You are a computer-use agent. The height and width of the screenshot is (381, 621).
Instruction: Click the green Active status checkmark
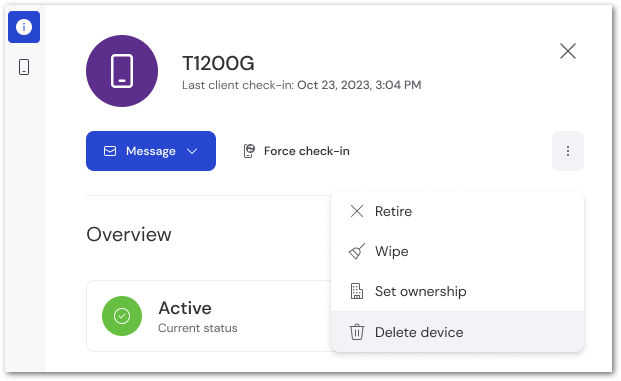(x=122, y=316)
